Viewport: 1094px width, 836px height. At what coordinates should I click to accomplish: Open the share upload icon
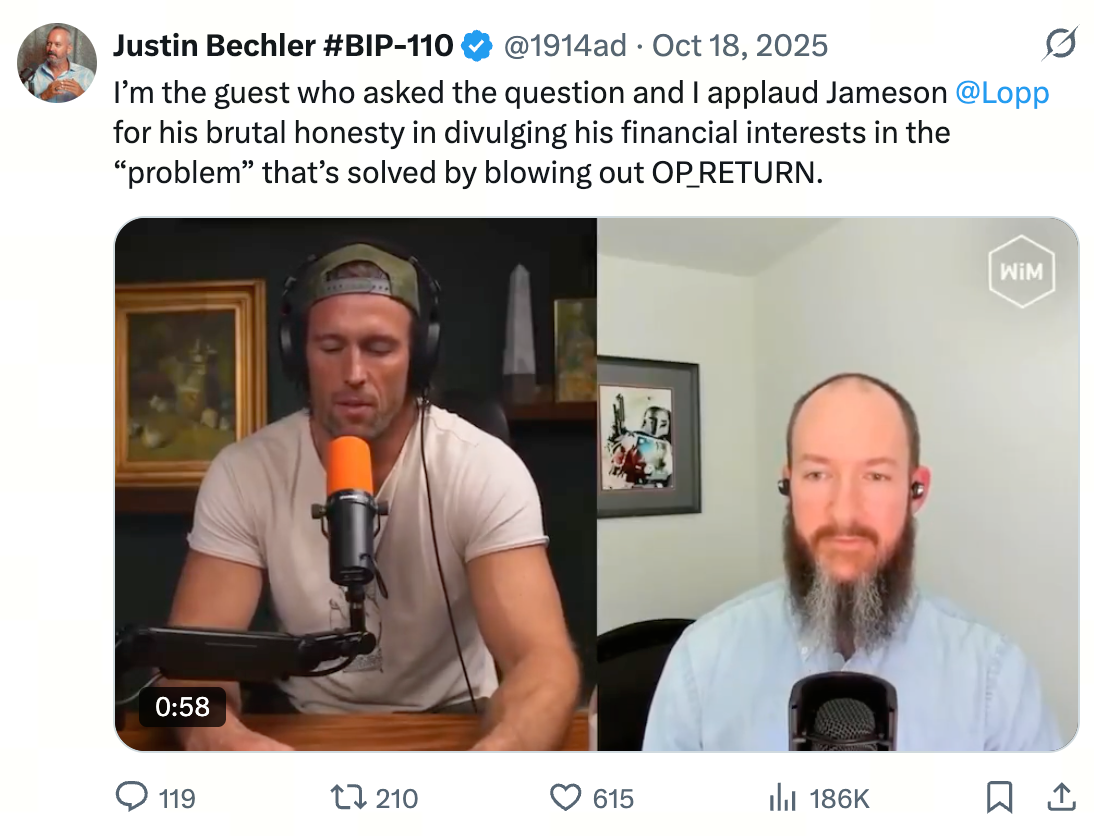(1061, 797)
